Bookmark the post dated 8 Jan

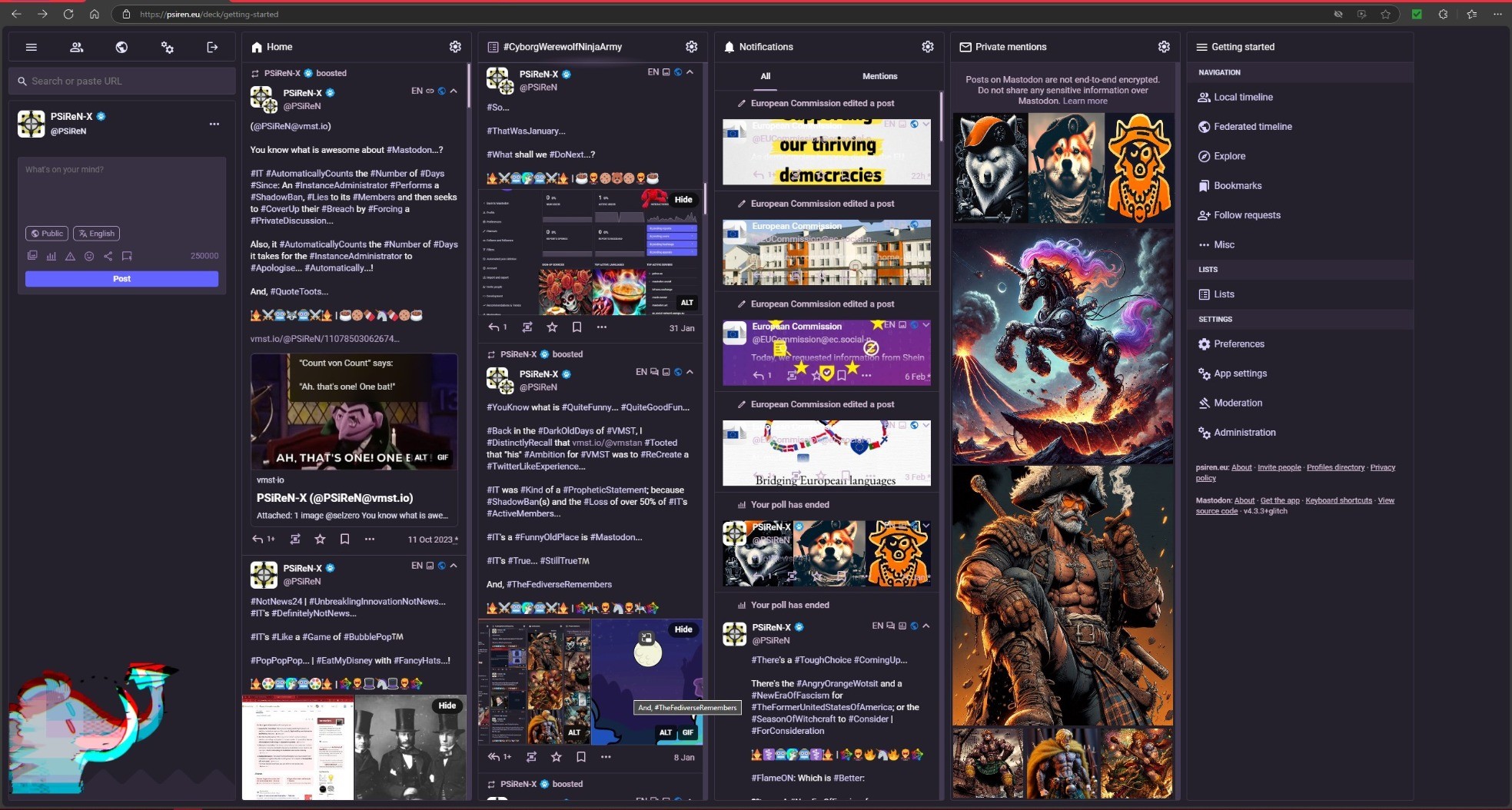pos(581,757)
